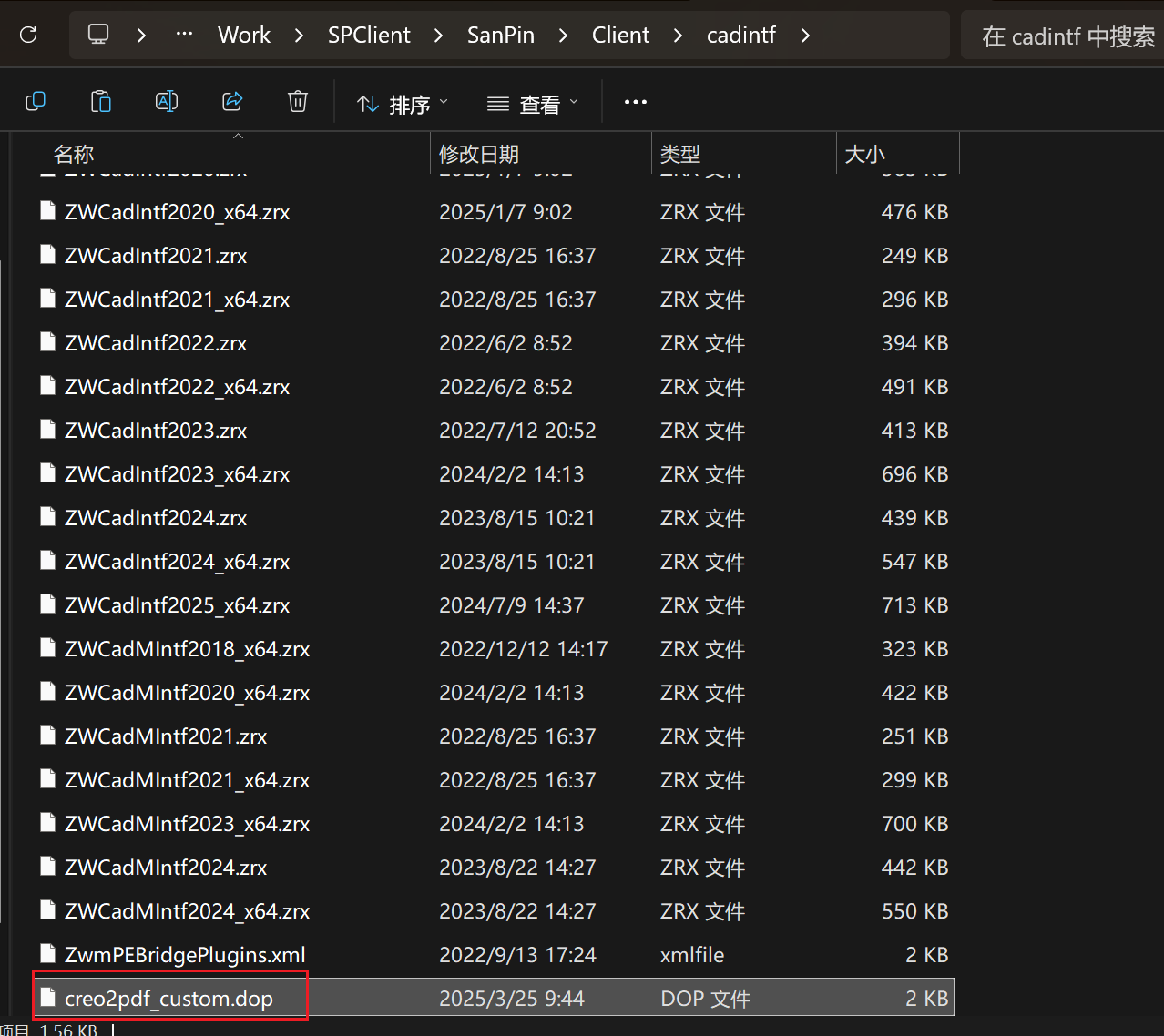
Task: Click the date 2025/3/25 9:44
Action: [512, 998]
